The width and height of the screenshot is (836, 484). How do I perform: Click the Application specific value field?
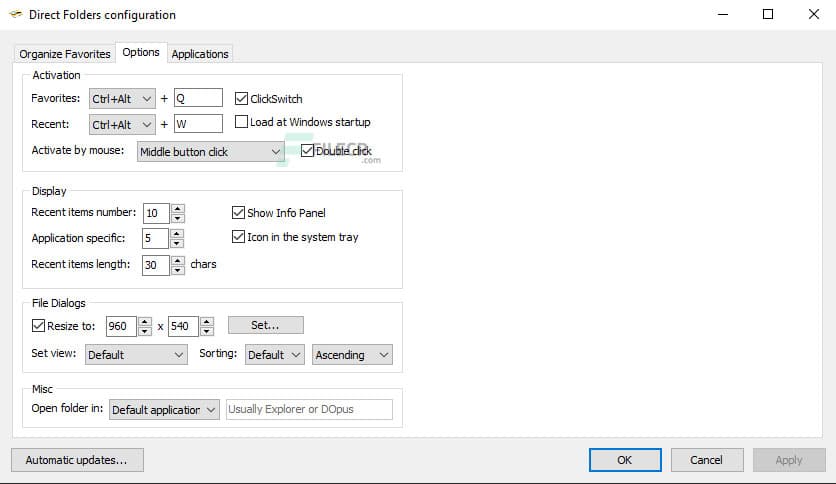pos(155,238)
